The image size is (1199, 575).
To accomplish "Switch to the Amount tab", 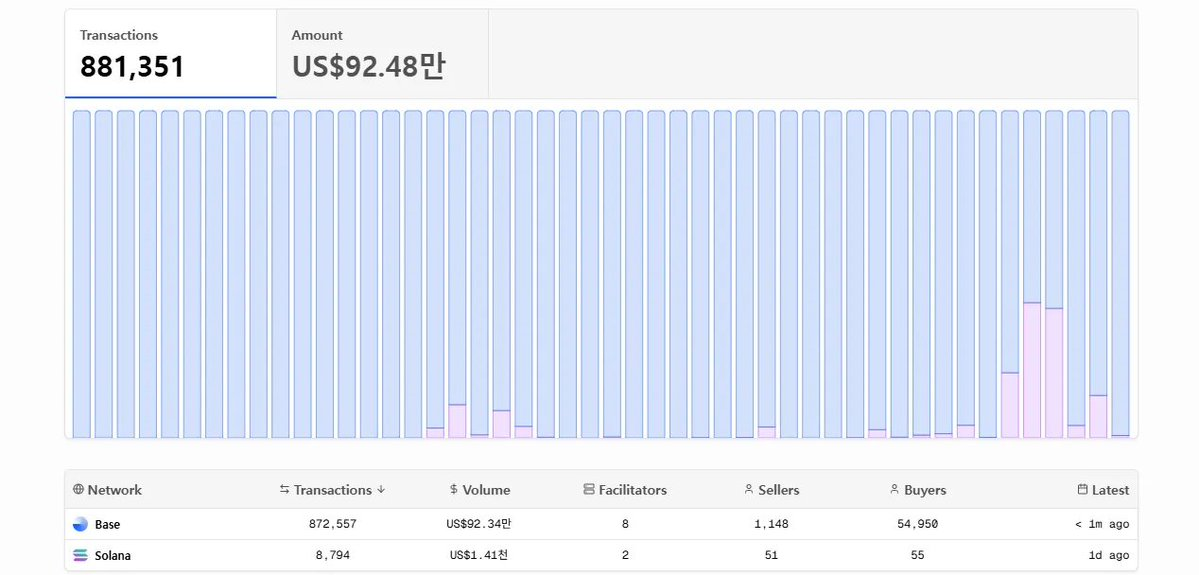I will tap(382, 55).
